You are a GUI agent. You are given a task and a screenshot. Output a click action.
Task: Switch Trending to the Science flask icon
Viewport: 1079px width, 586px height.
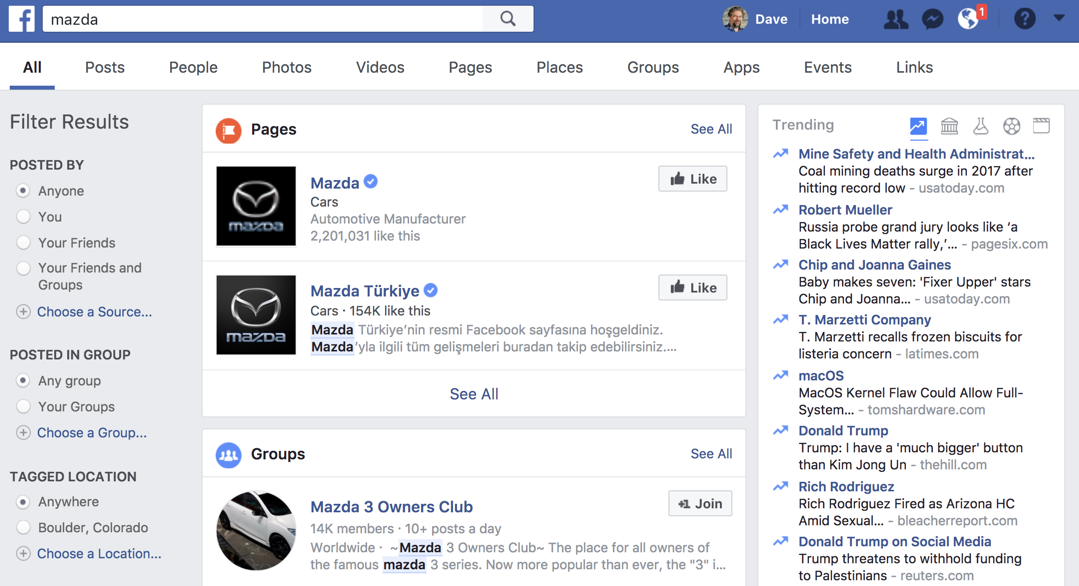980,126
